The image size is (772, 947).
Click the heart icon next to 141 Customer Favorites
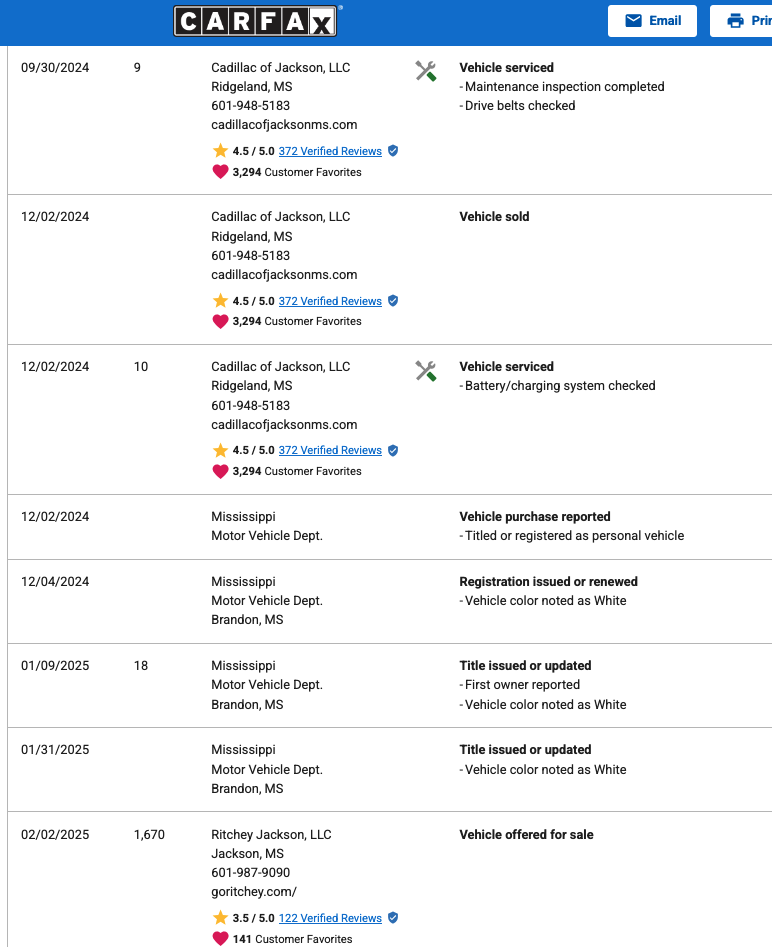tap(220, 939)
